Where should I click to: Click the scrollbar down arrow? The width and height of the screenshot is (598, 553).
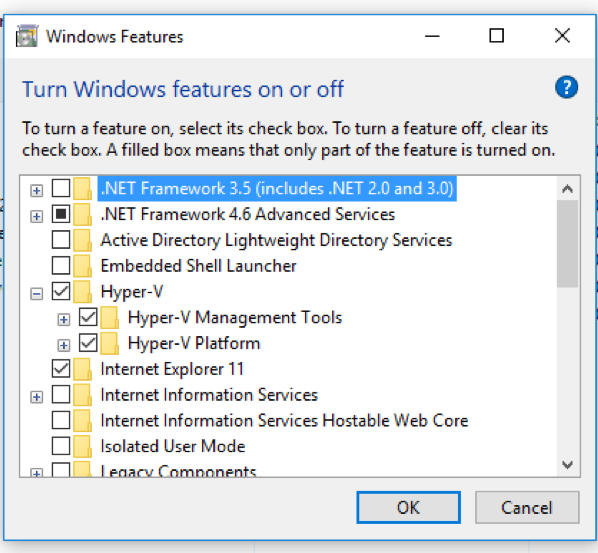click(567, 465)
